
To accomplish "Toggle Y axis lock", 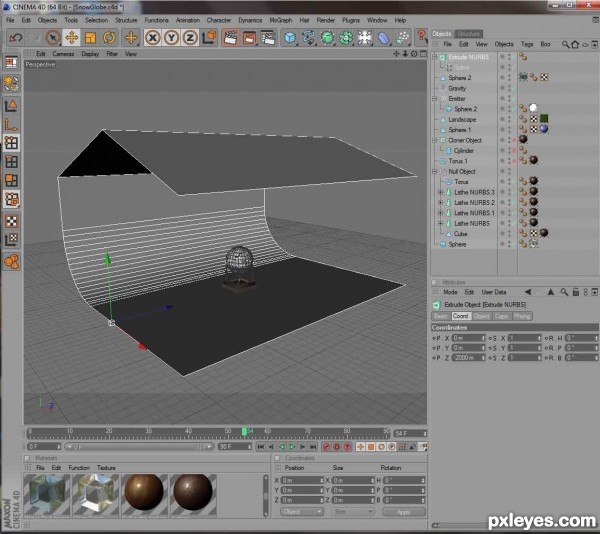I will coord(171,37).
